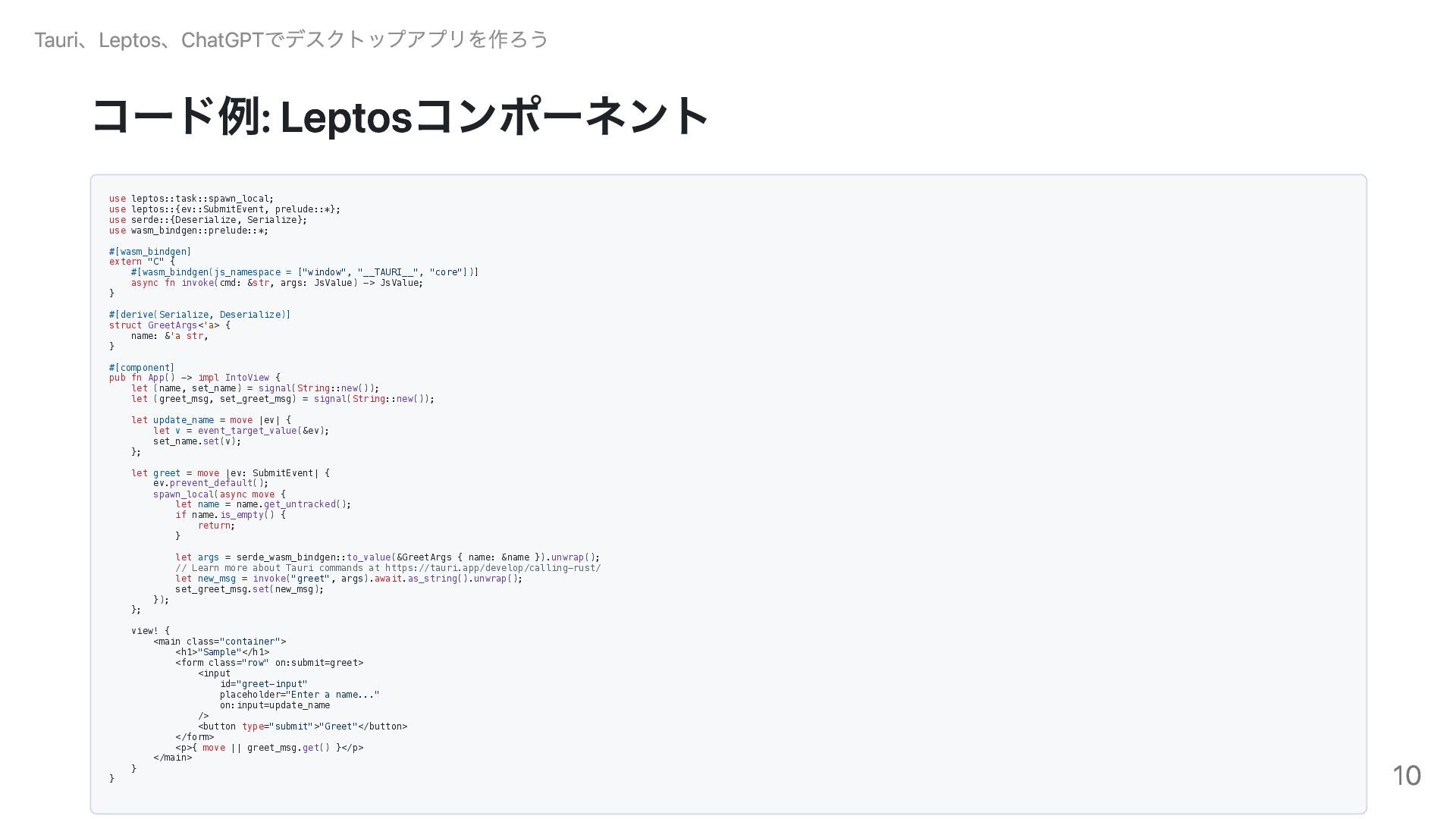Image resolution: width=1456 pixels, height=819 pixels.
Task: Click the page number 10
Action: pyautogui.click(x=1407, y=775)
